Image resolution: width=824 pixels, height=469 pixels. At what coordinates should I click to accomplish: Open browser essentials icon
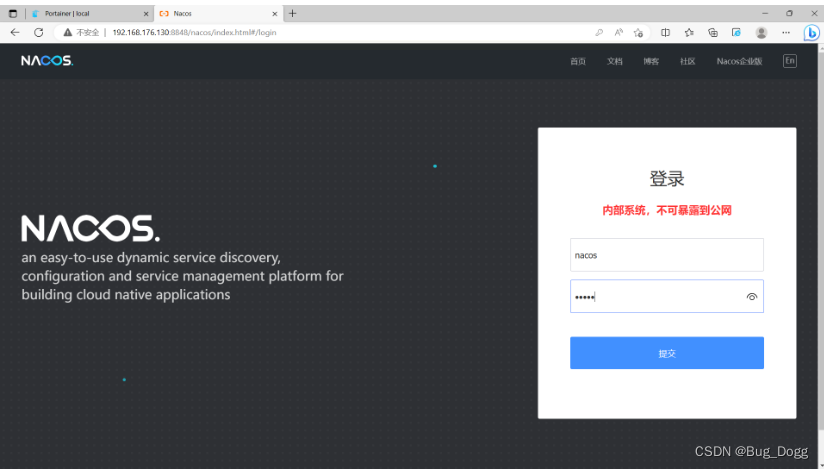pyautogui.click(x=736, y=33)
